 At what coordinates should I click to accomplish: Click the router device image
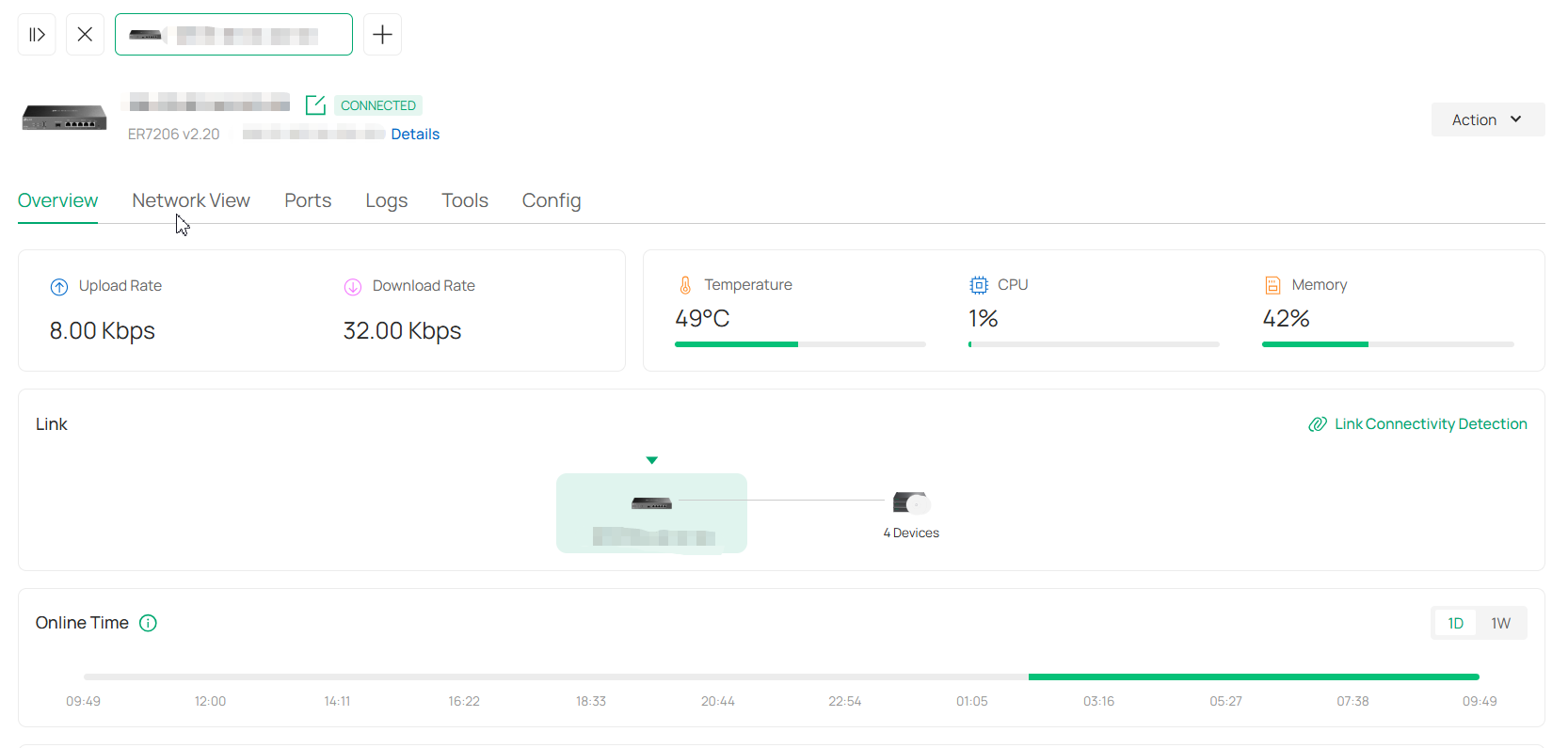pyautogui.click(x=64, y=118)
